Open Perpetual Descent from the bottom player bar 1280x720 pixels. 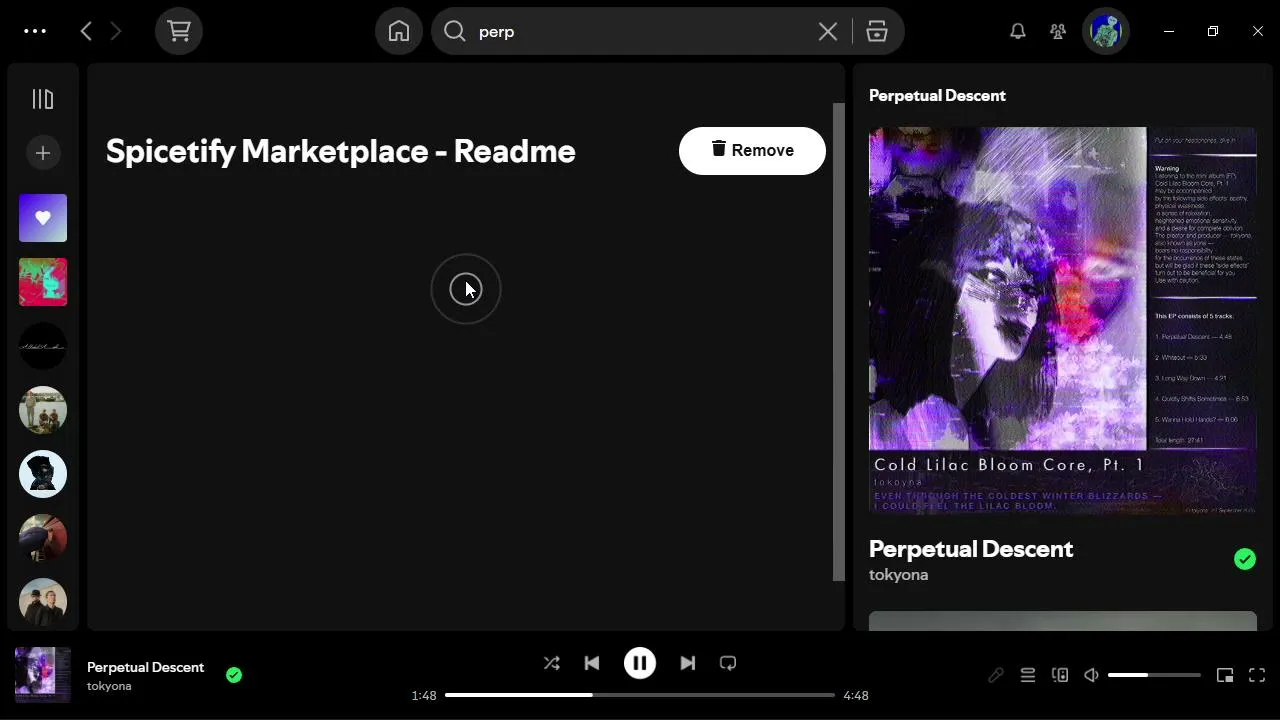pyautogui.click(x=145, y=667)
